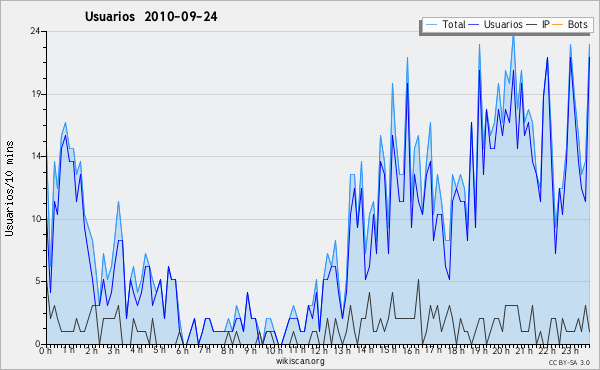
Task: Click the light blue Total legend line
Action: 431,25
